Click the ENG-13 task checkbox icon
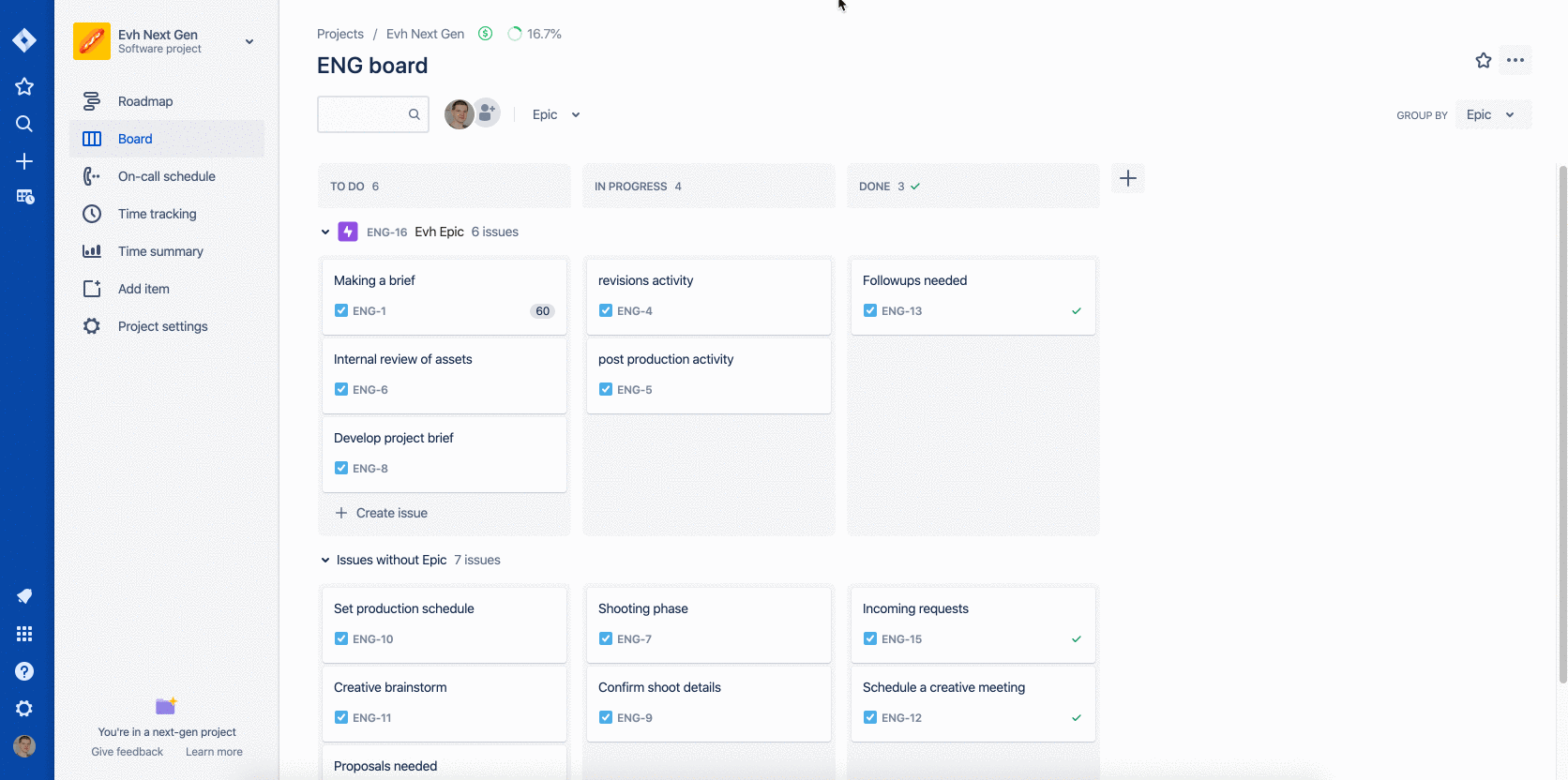 870,310
